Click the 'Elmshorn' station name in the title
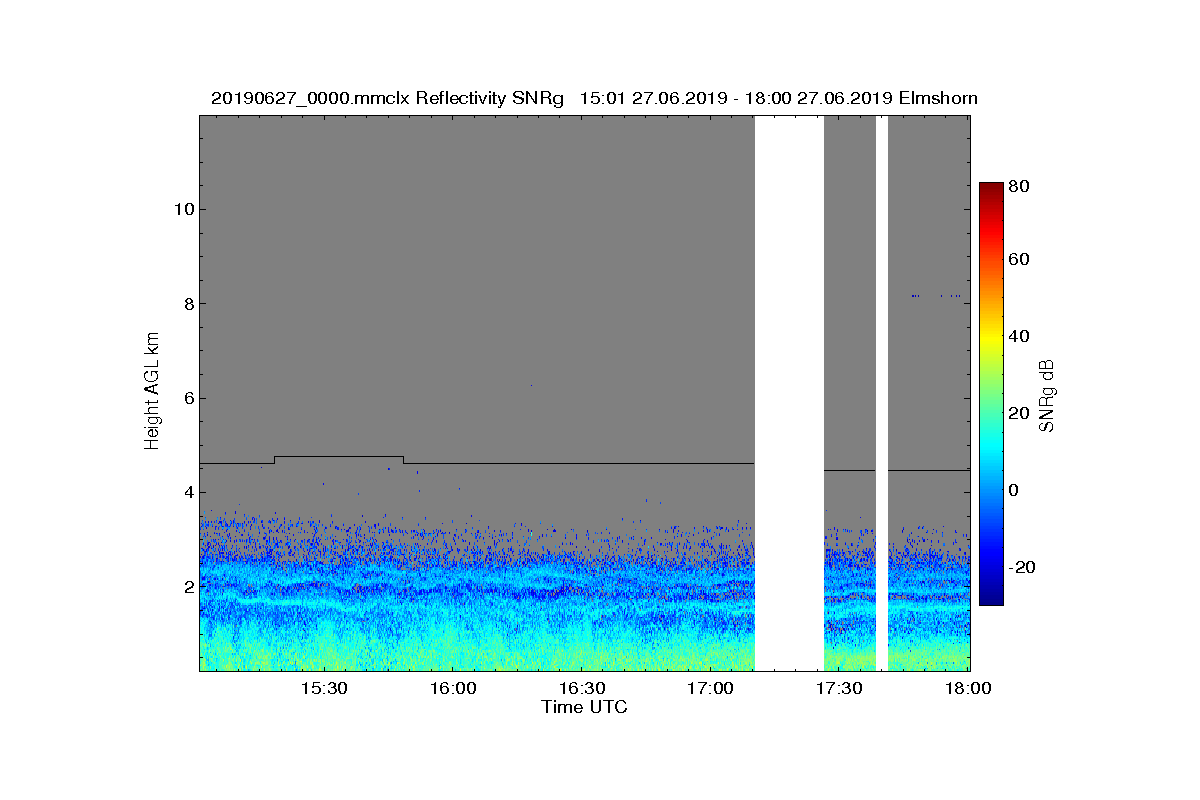The width and height of the screenshot is (1200, 800). 938,98
